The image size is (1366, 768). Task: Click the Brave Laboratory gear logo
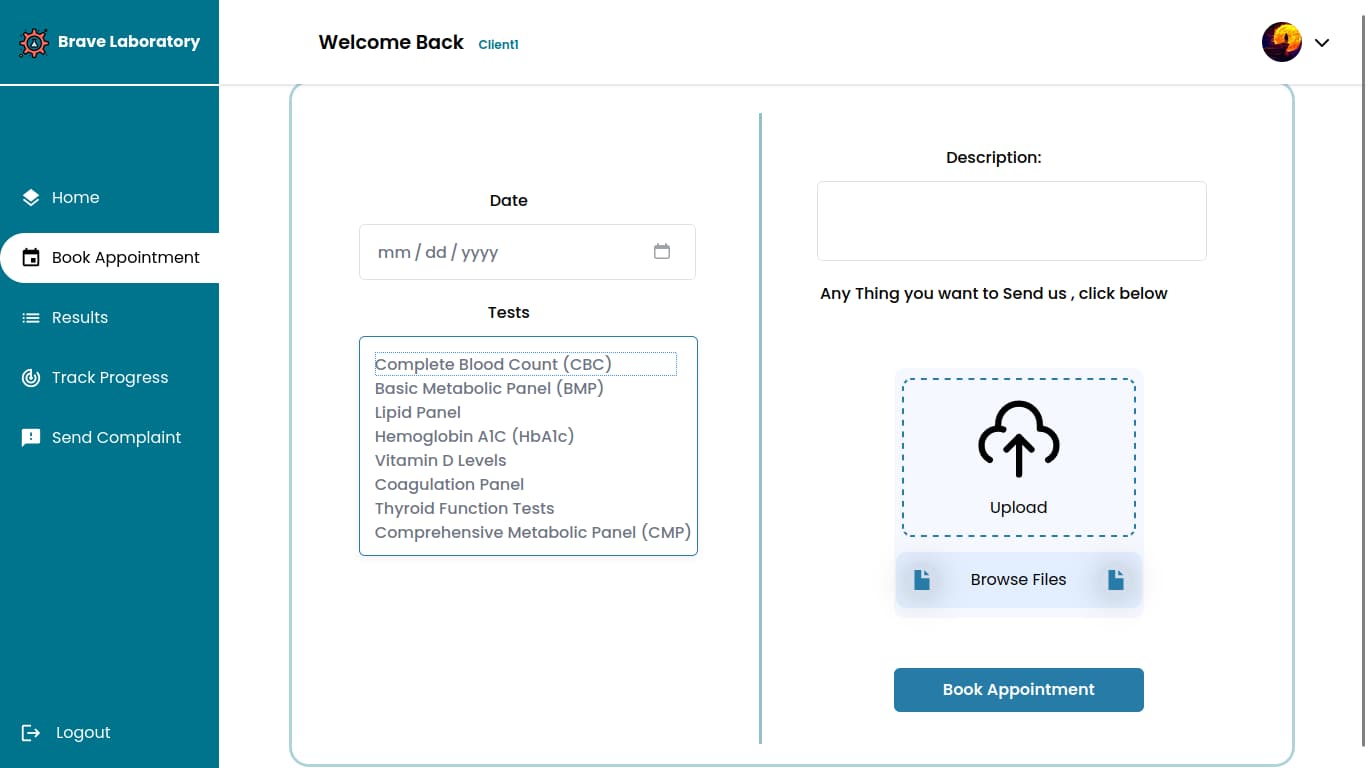[33, 42]
